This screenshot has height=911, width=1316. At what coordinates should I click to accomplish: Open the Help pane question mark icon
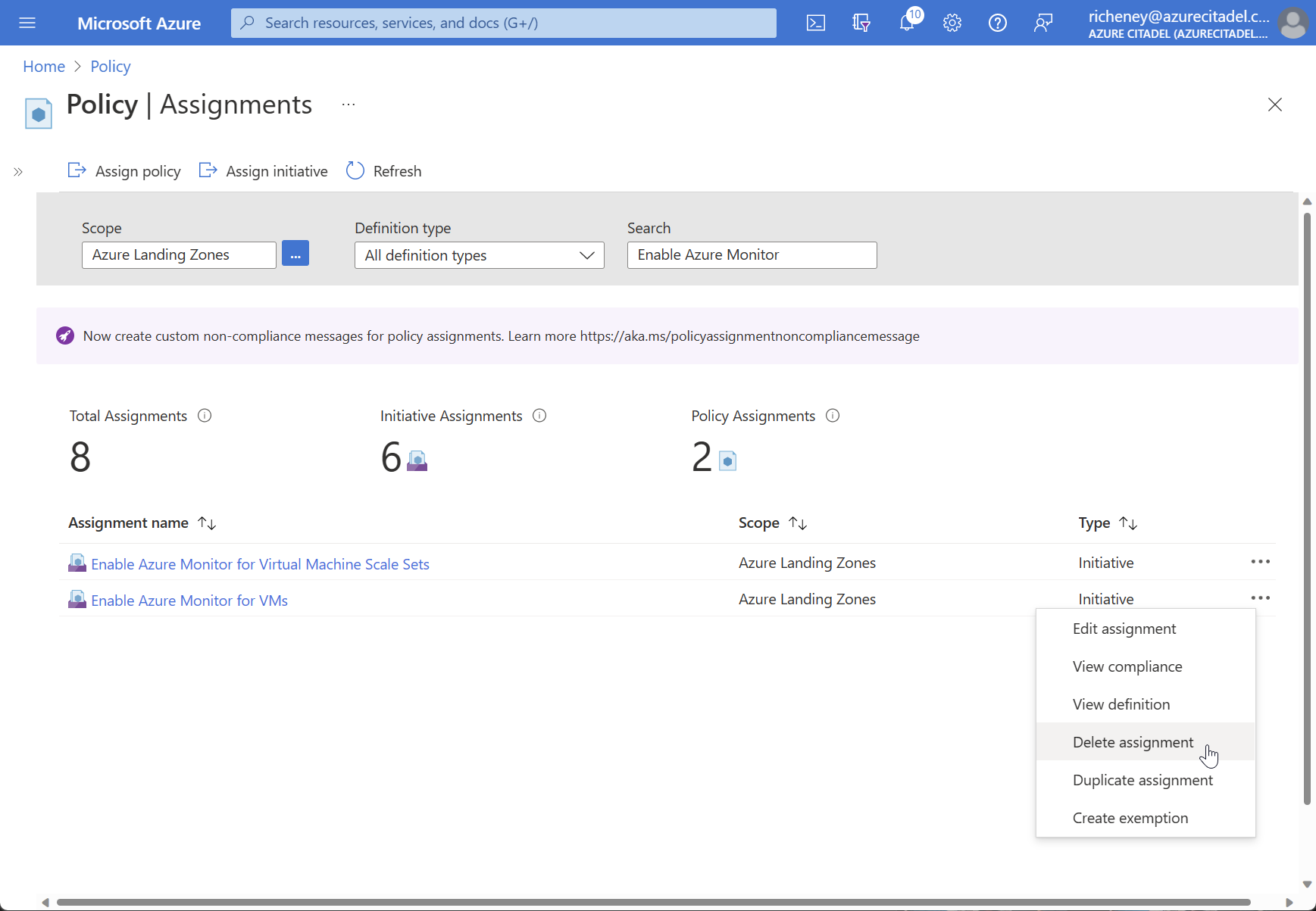pyautogui.click(x=998, y=23)
